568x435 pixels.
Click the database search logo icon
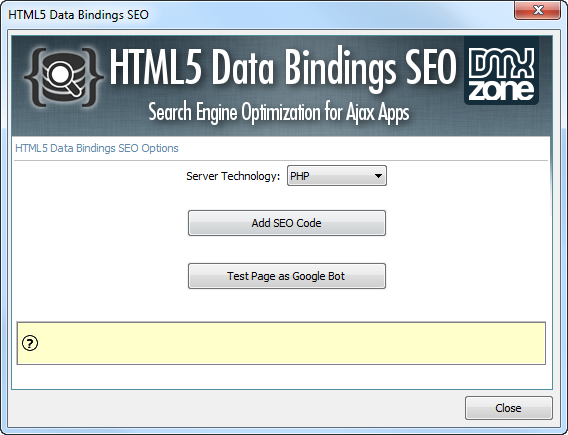(x=64, y=77)
